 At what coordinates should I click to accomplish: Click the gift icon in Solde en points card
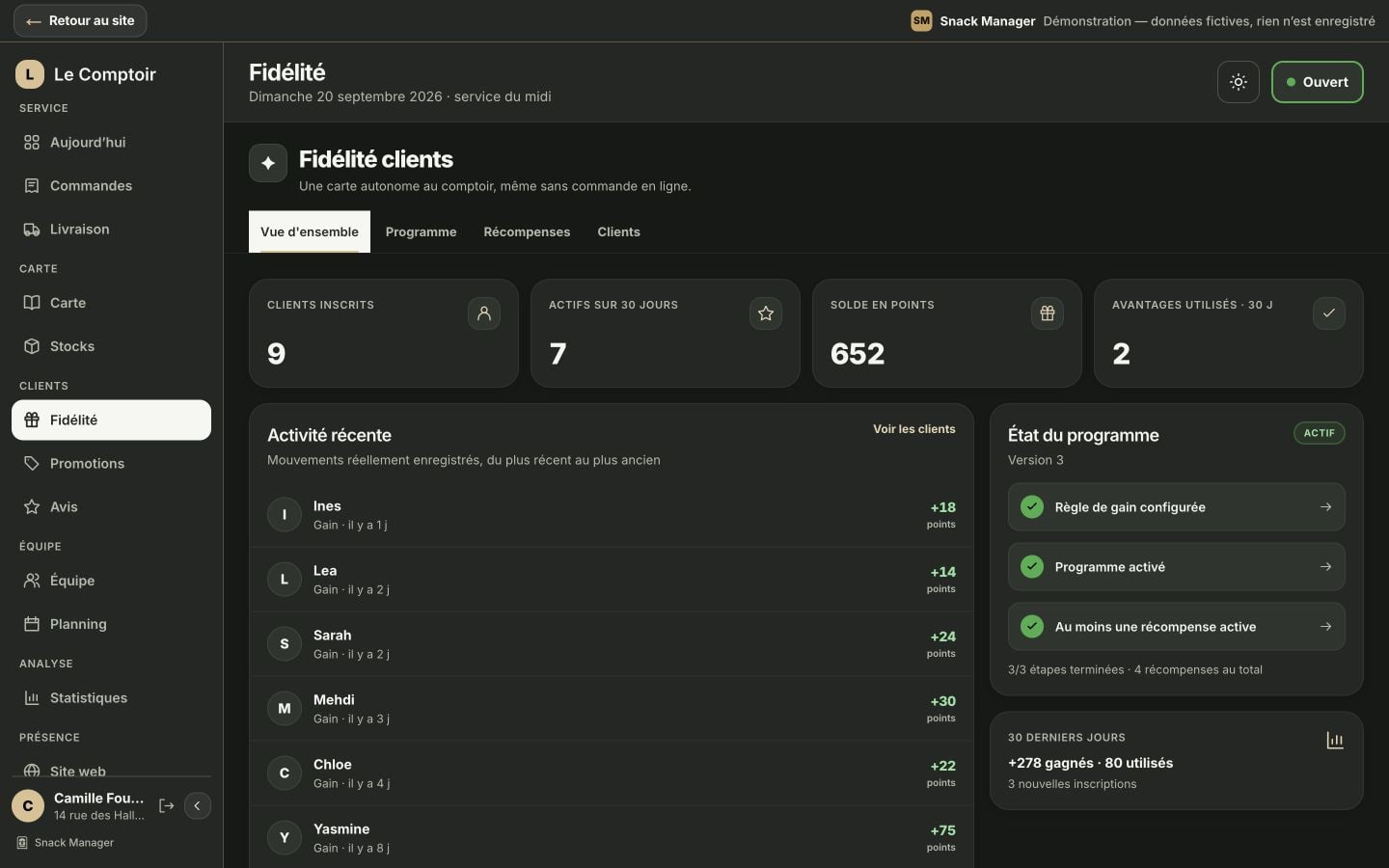click(x=1048, y=313)
